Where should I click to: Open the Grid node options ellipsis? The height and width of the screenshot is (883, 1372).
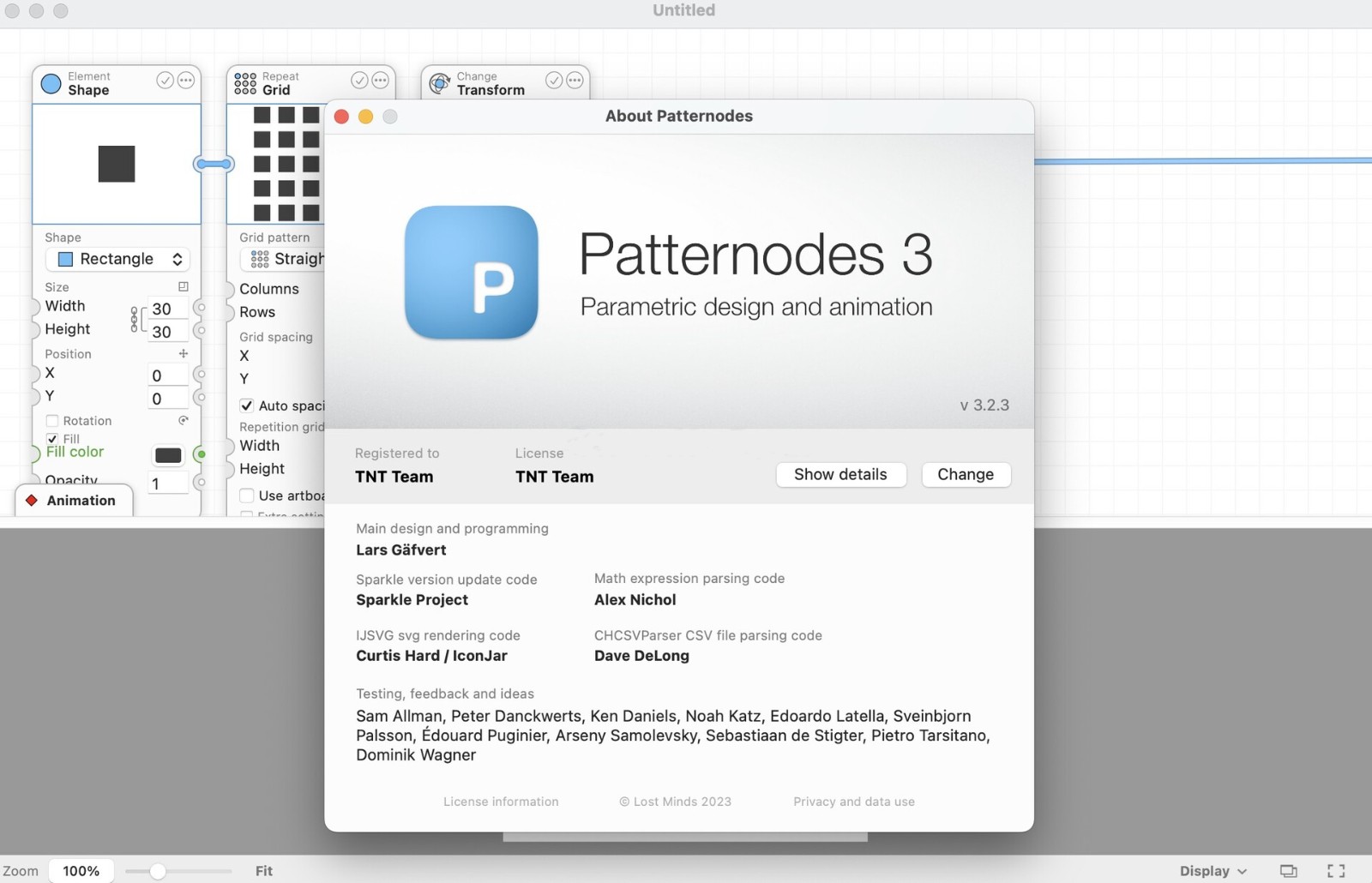tap(380, 81)
